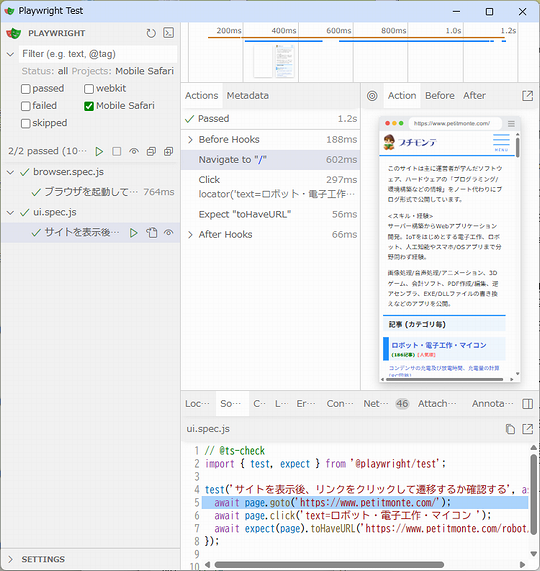Collapse ui.spec.js tree node
540x571 pixels.
tap(10, 213)
